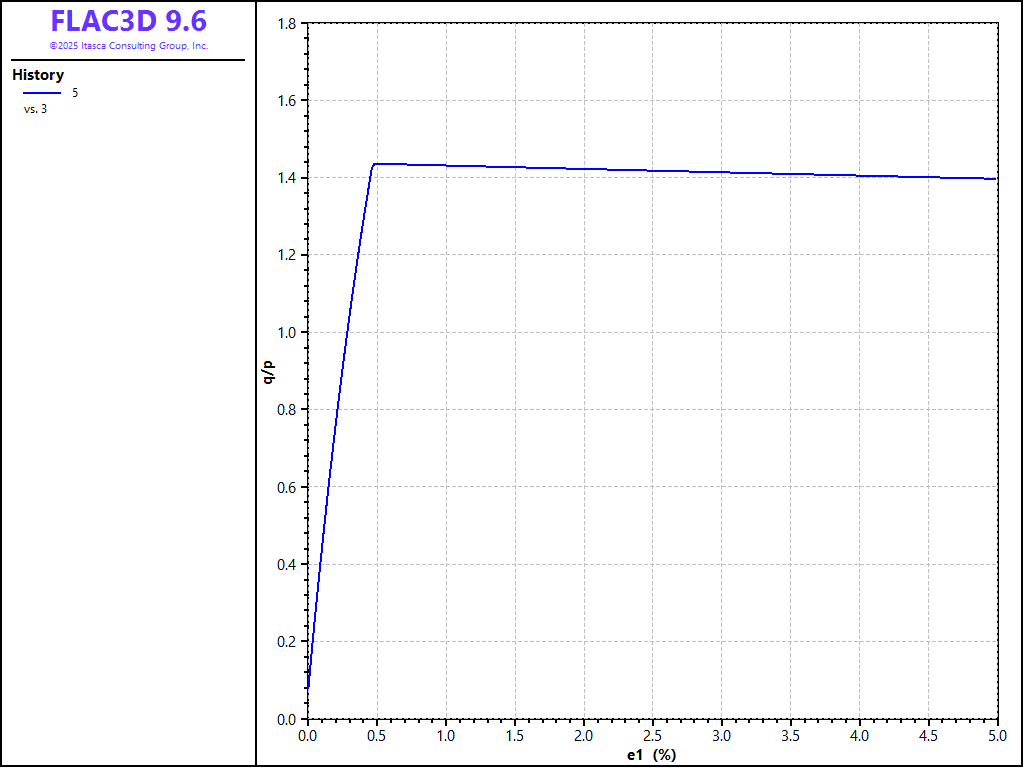Select the History legend heading

tap(38, 75)
